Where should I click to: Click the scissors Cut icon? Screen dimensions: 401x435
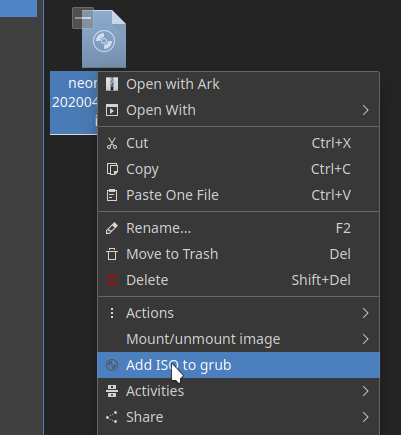pos(112,143)
